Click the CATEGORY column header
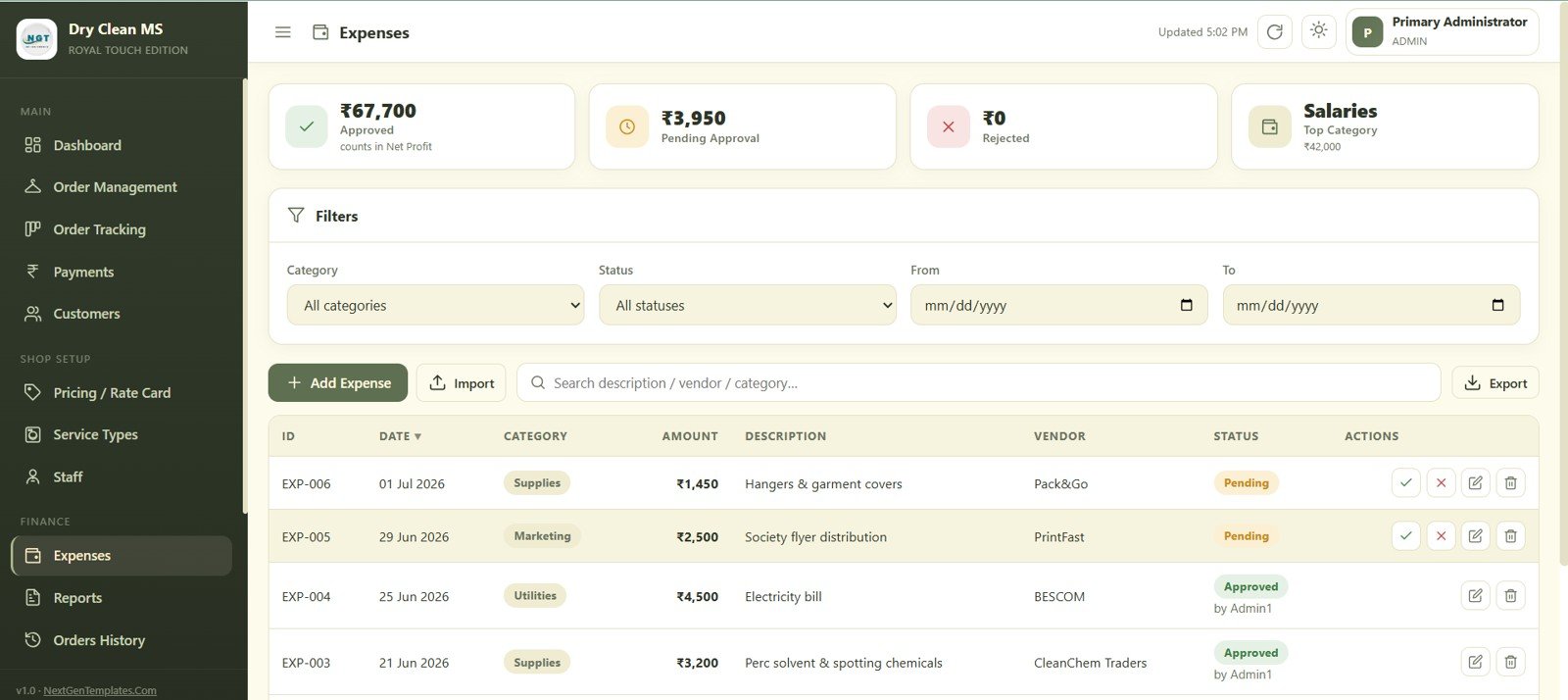Image resolution: width=1568 pixels, height=700 pixels. pyautogui.click(x=535, y=436)
